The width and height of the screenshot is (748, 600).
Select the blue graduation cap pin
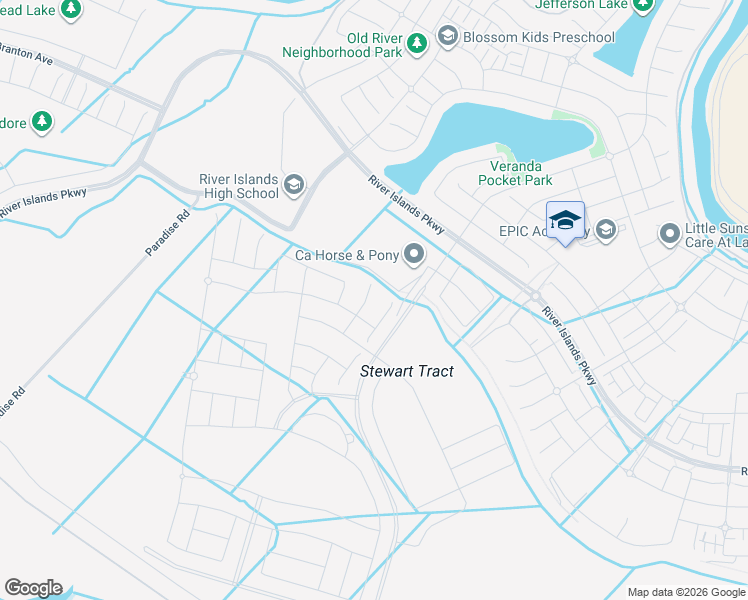pos(565,222)
